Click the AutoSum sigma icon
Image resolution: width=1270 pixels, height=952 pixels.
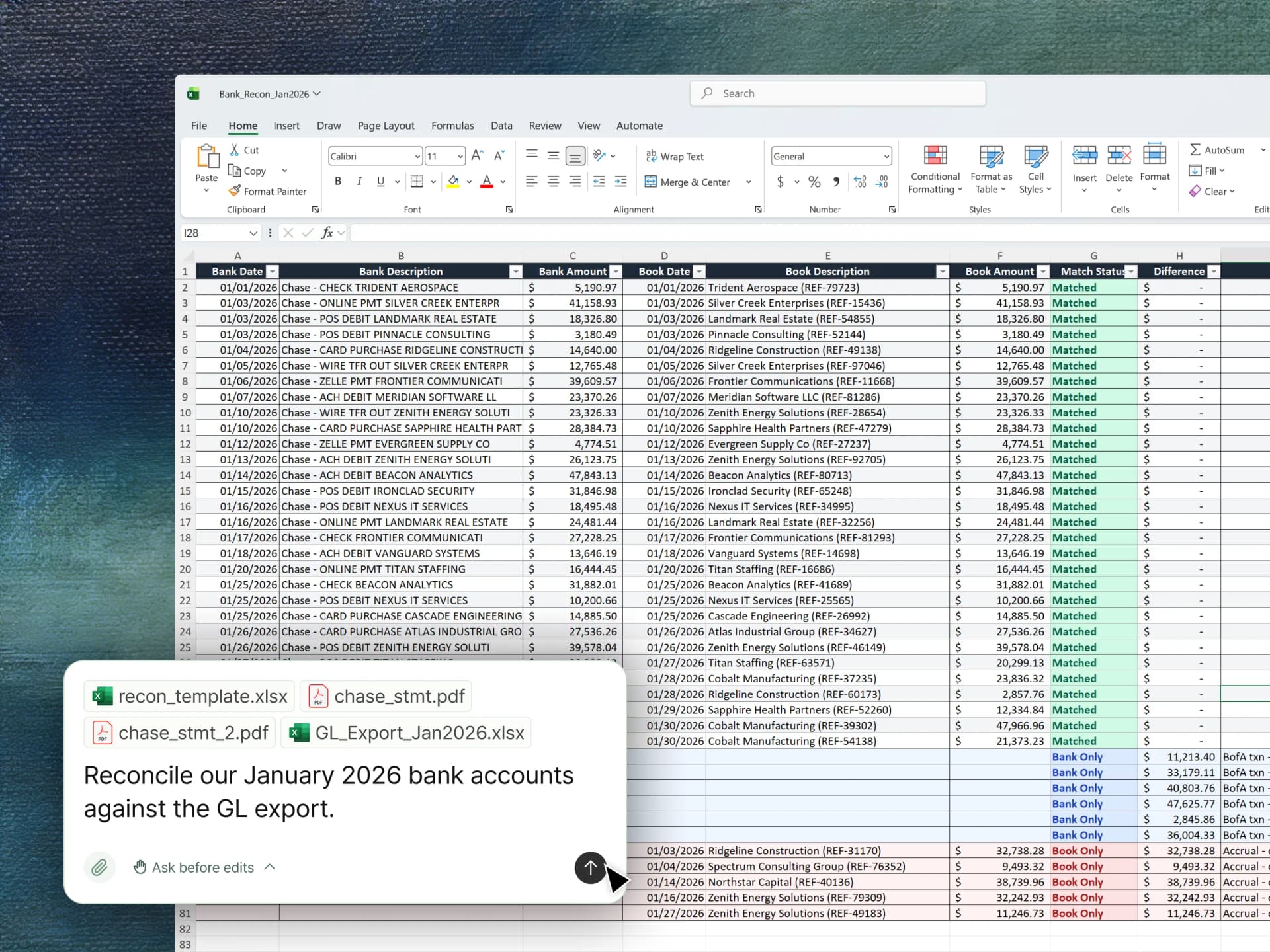pyautogui.click(x=1195, y=150)
